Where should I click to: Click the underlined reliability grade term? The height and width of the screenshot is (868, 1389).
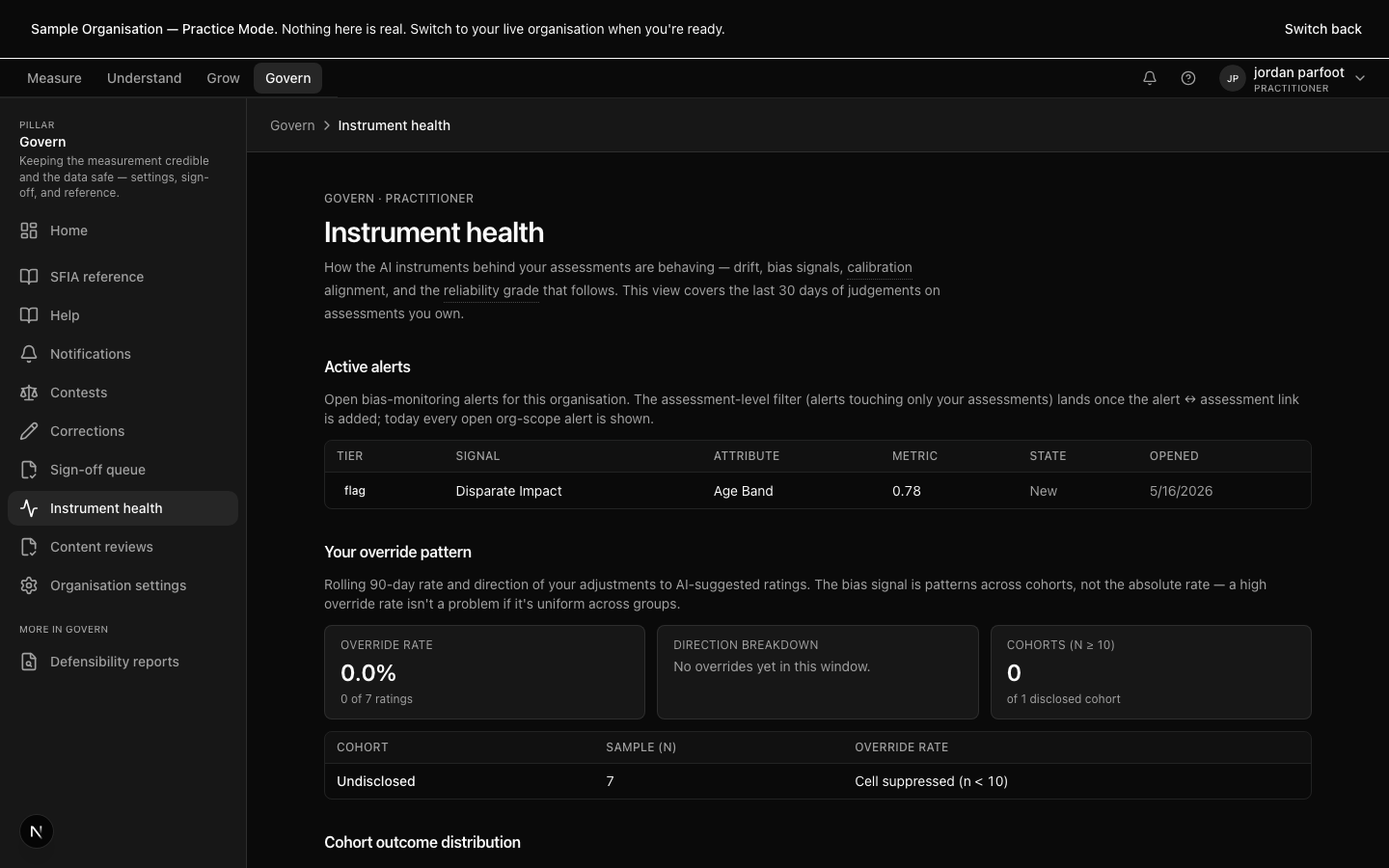491,291
